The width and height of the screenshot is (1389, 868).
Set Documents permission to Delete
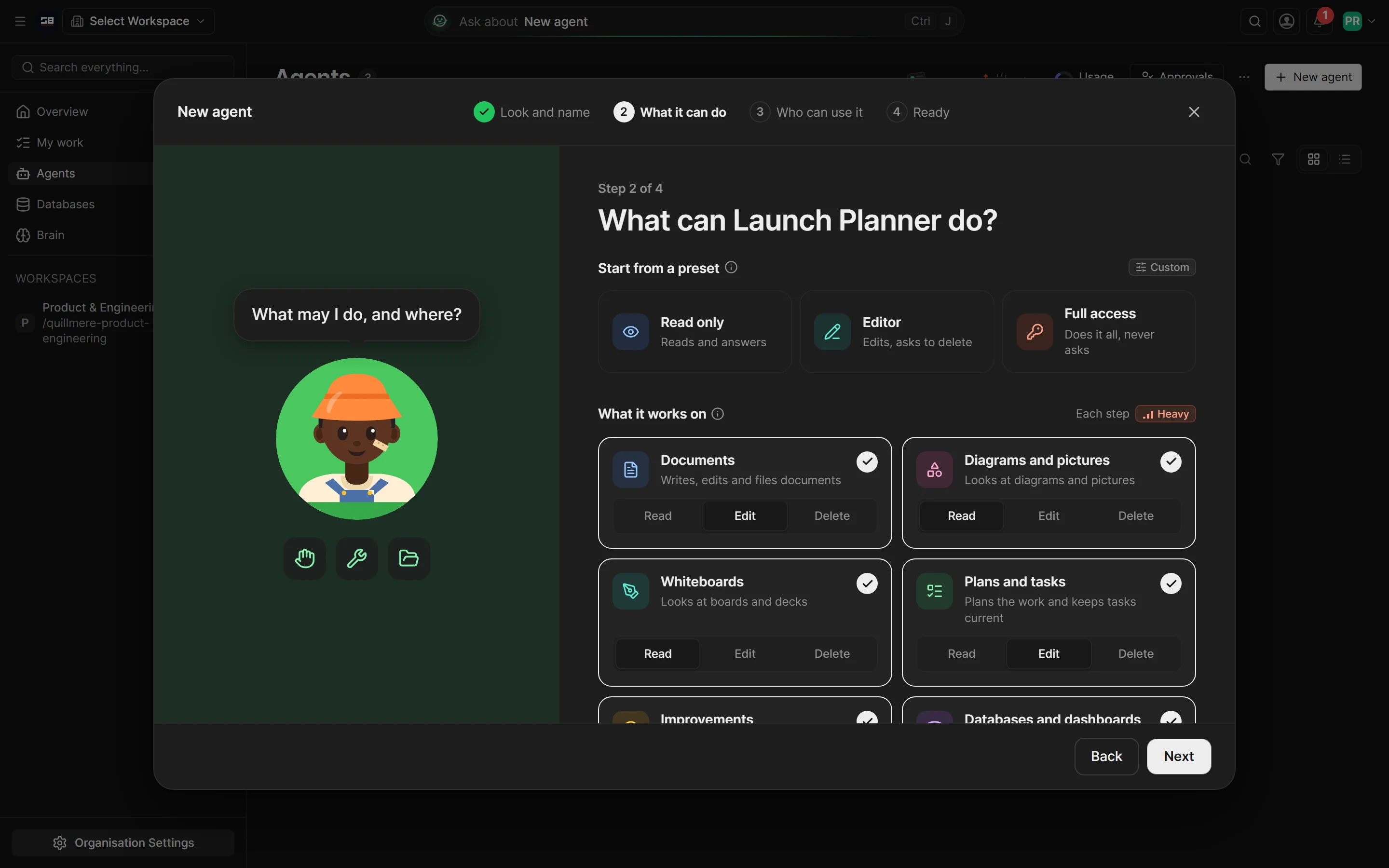[831, 515]
